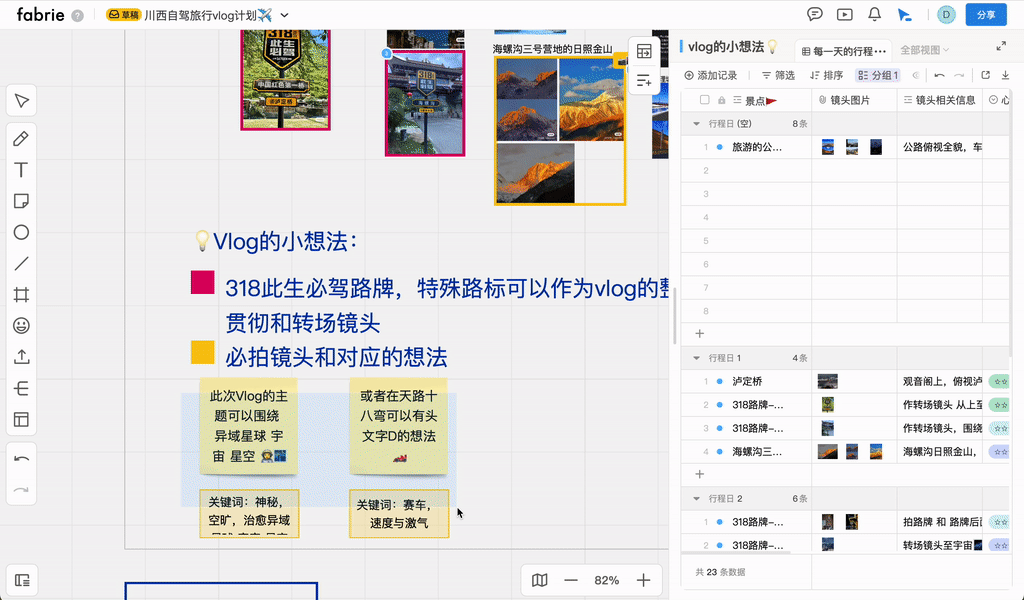Toggle hidden fields eye icon
The width and height of the screenshot is (1024, 600).
click(x=916, y=75)
